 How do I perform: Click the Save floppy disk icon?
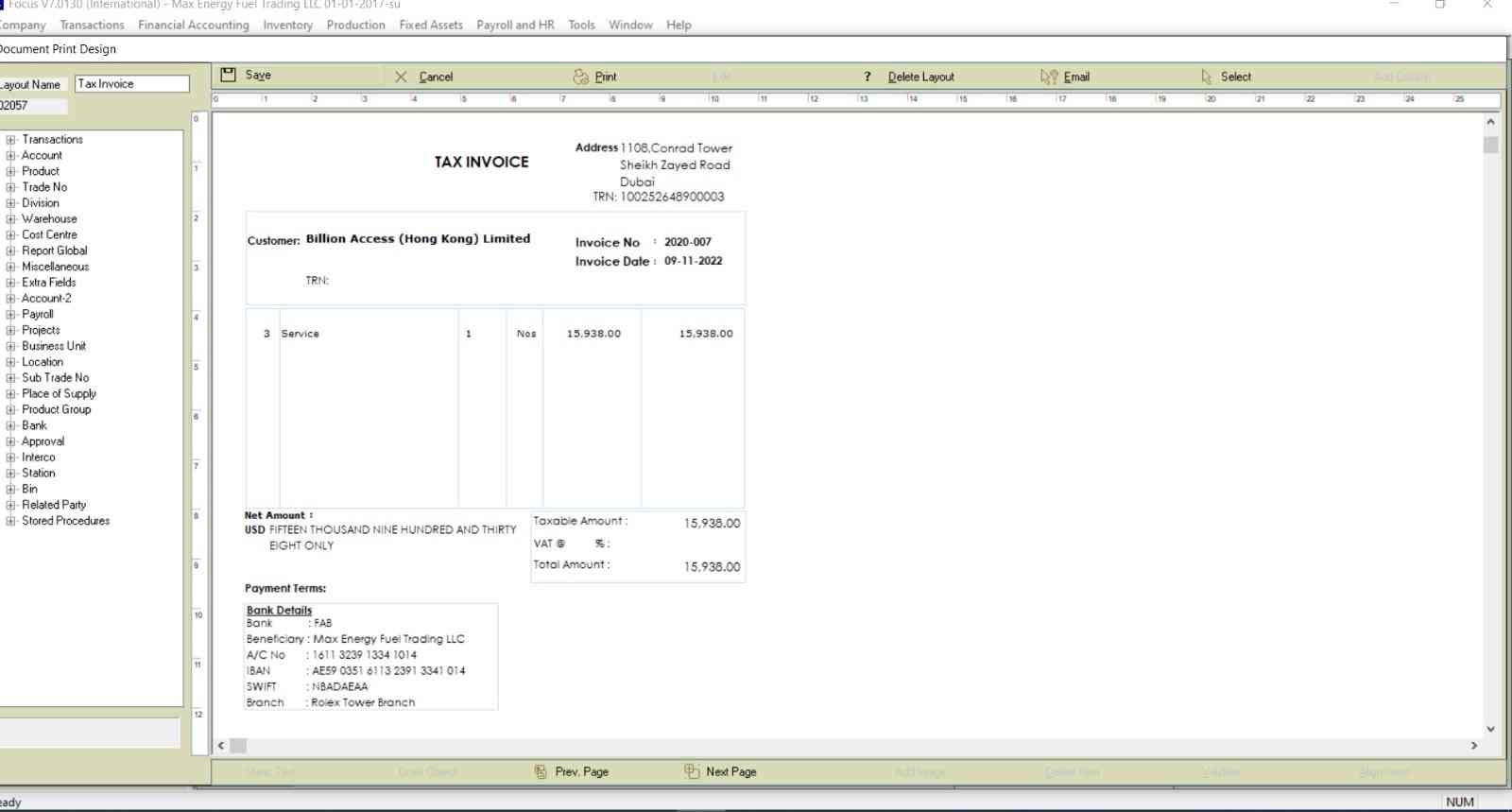point(228,75)
